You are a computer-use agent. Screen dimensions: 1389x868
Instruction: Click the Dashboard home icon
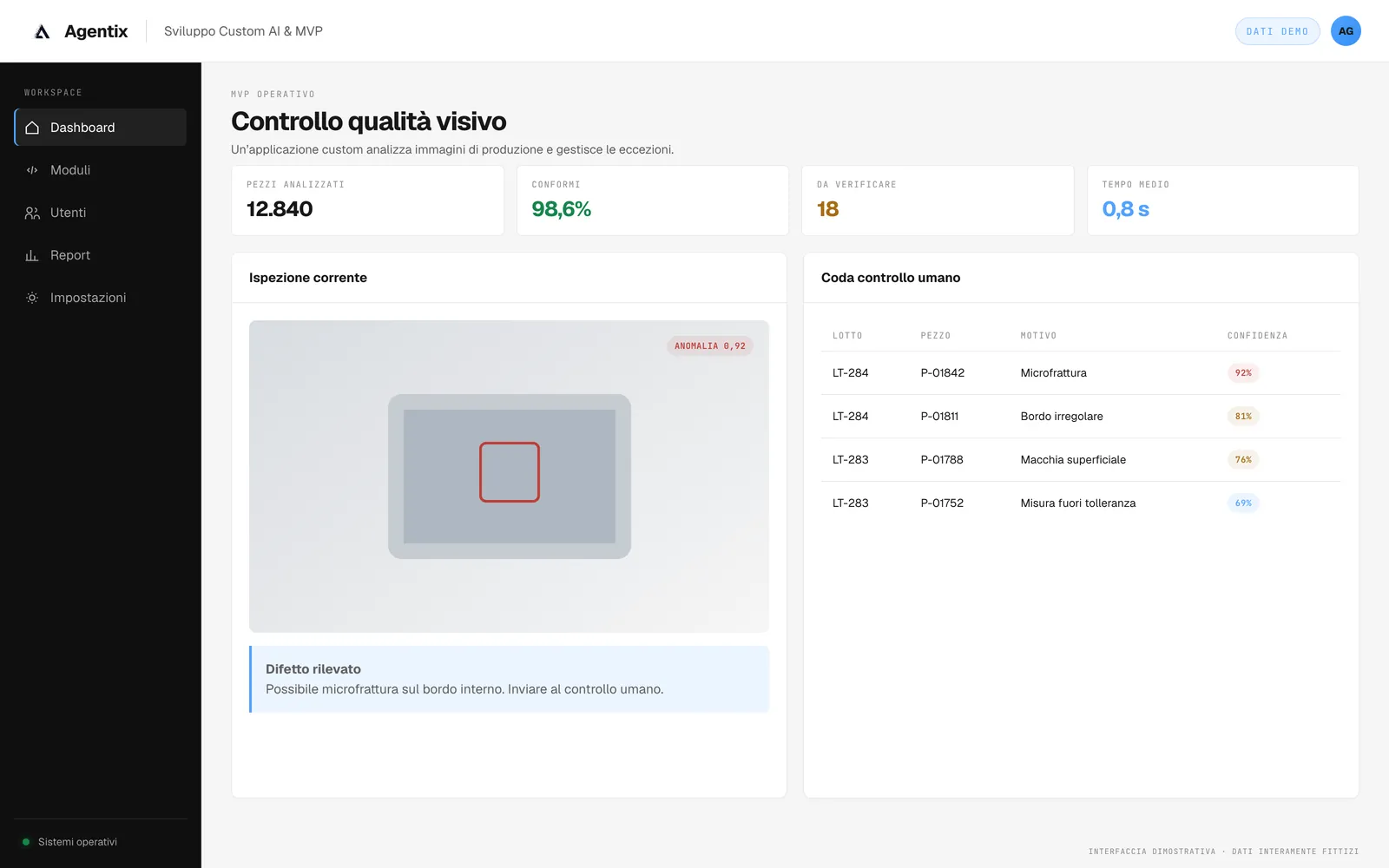[x=32, y=128]
